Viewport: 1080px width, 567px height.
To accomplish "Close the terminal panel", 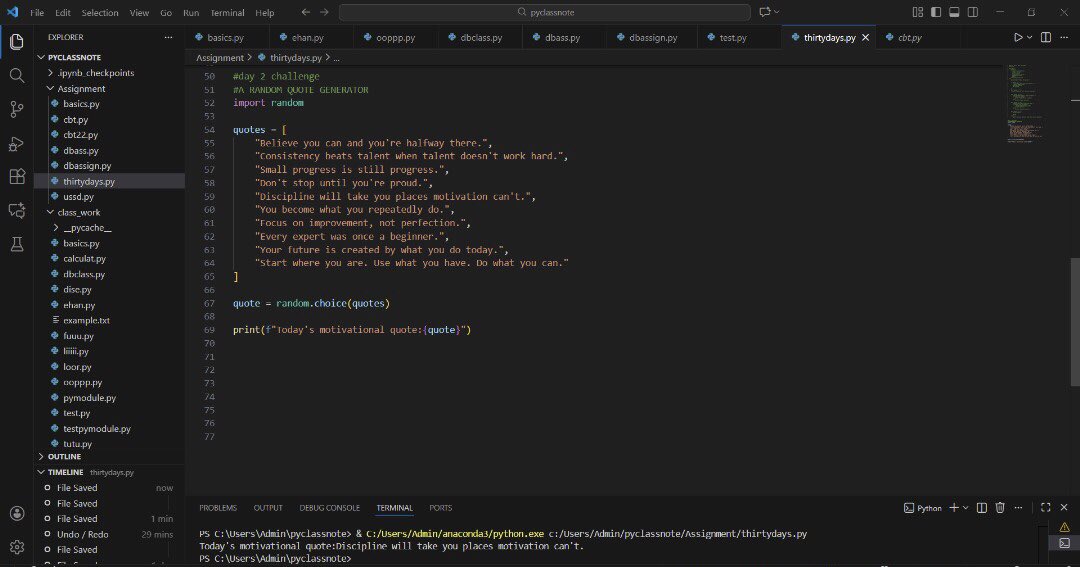I will pos(1063,508).
